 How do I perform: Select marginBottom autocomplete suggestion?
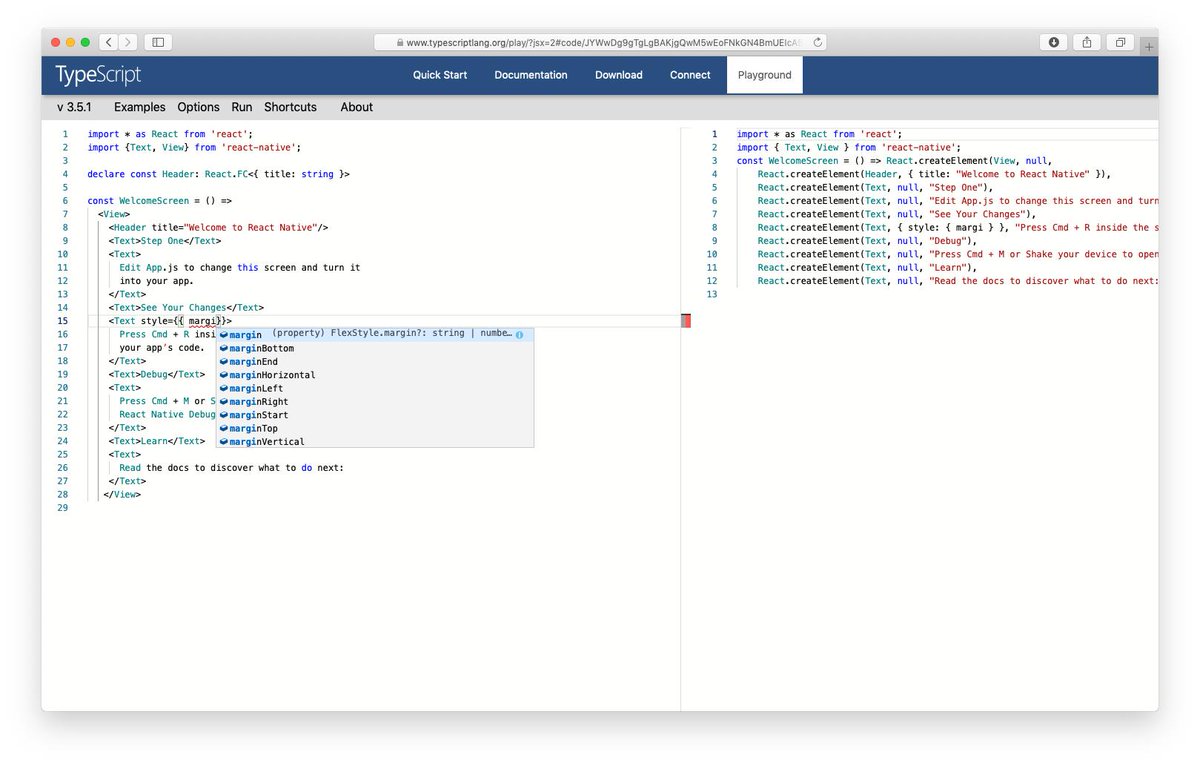coord(375,348)
